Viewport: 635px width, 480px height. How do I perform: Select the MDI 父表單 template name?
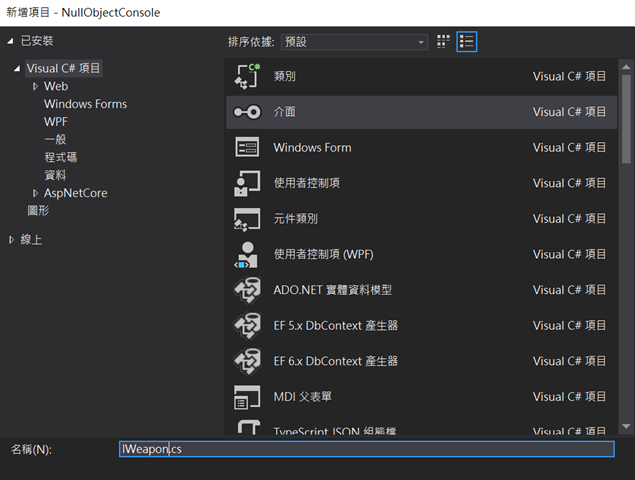[x=303, y=397]
